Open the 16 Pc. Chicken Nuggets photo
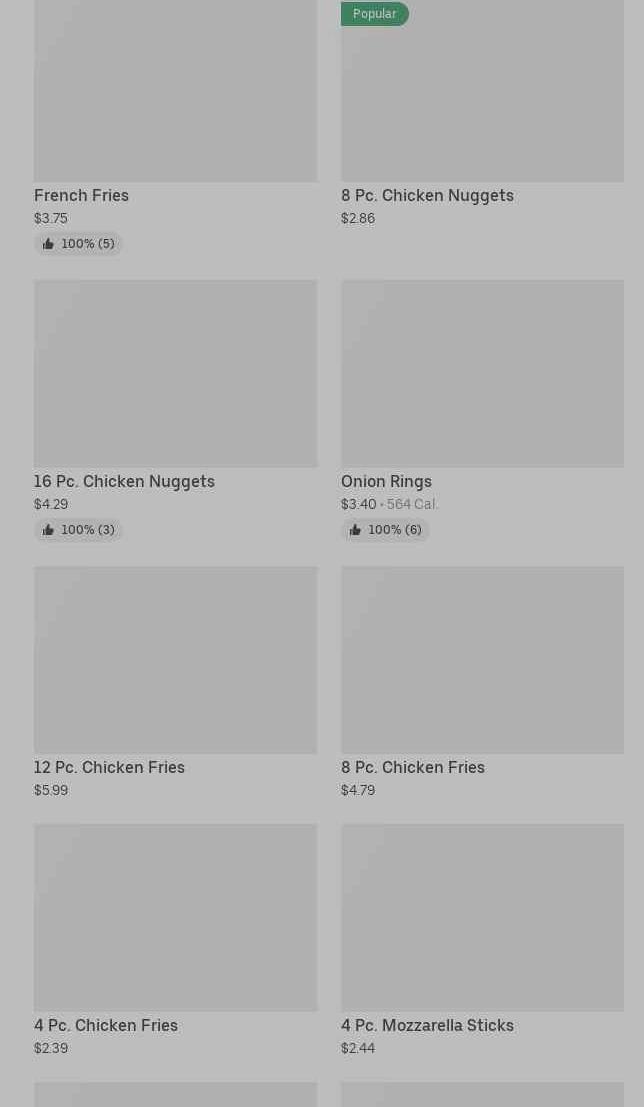Image resolution: width=644 pixels, height=1107 pixels. click(x=175, y=373)
